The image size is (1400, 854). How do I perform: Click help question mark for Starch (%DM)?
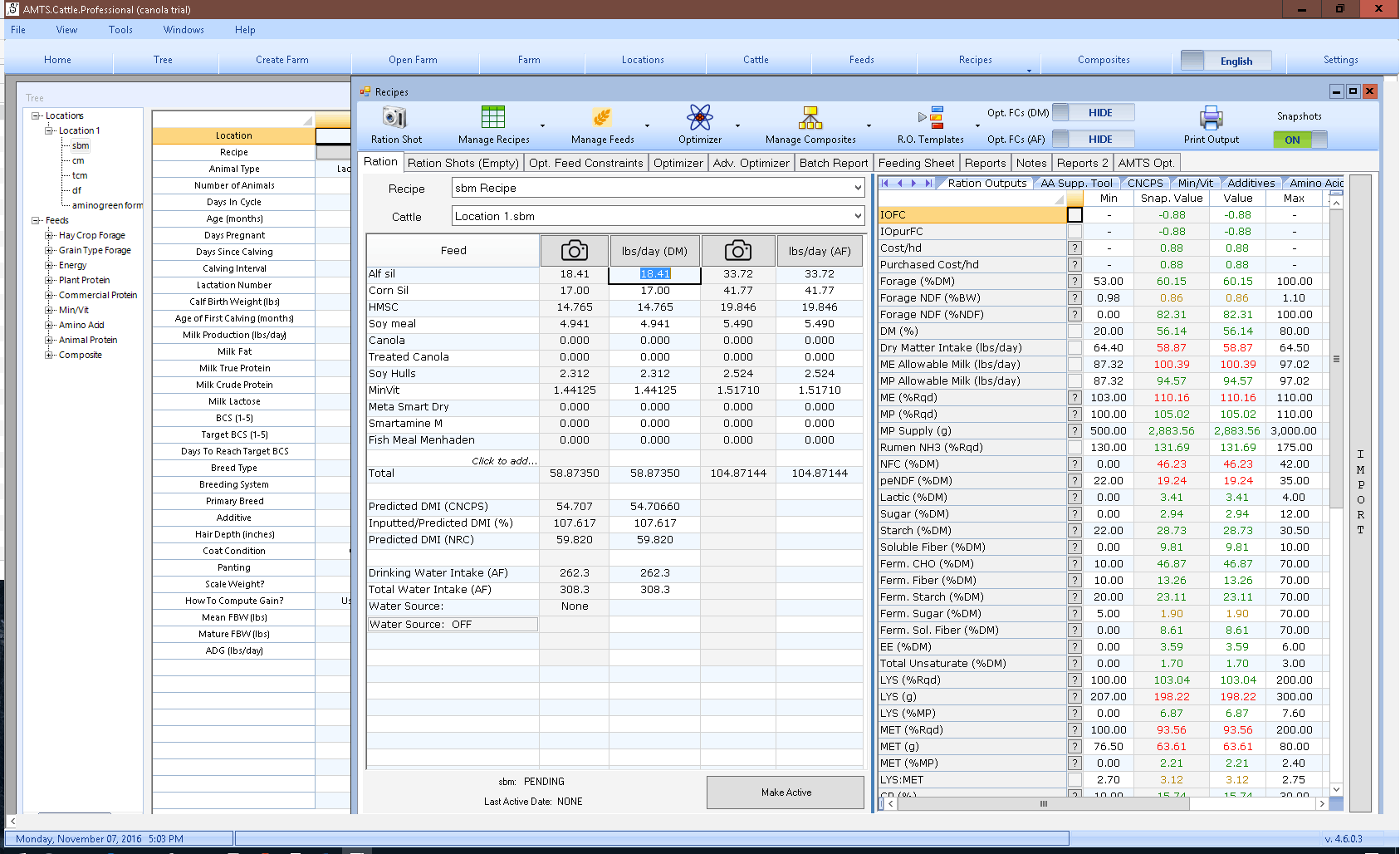(x=1074, y=531)
